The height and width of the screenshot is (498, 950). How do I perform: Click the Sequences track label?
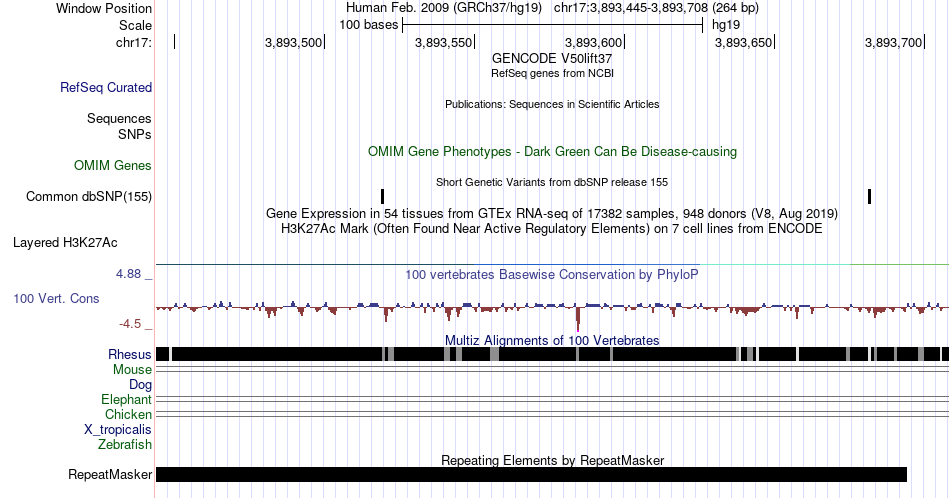tap(119, 118)
